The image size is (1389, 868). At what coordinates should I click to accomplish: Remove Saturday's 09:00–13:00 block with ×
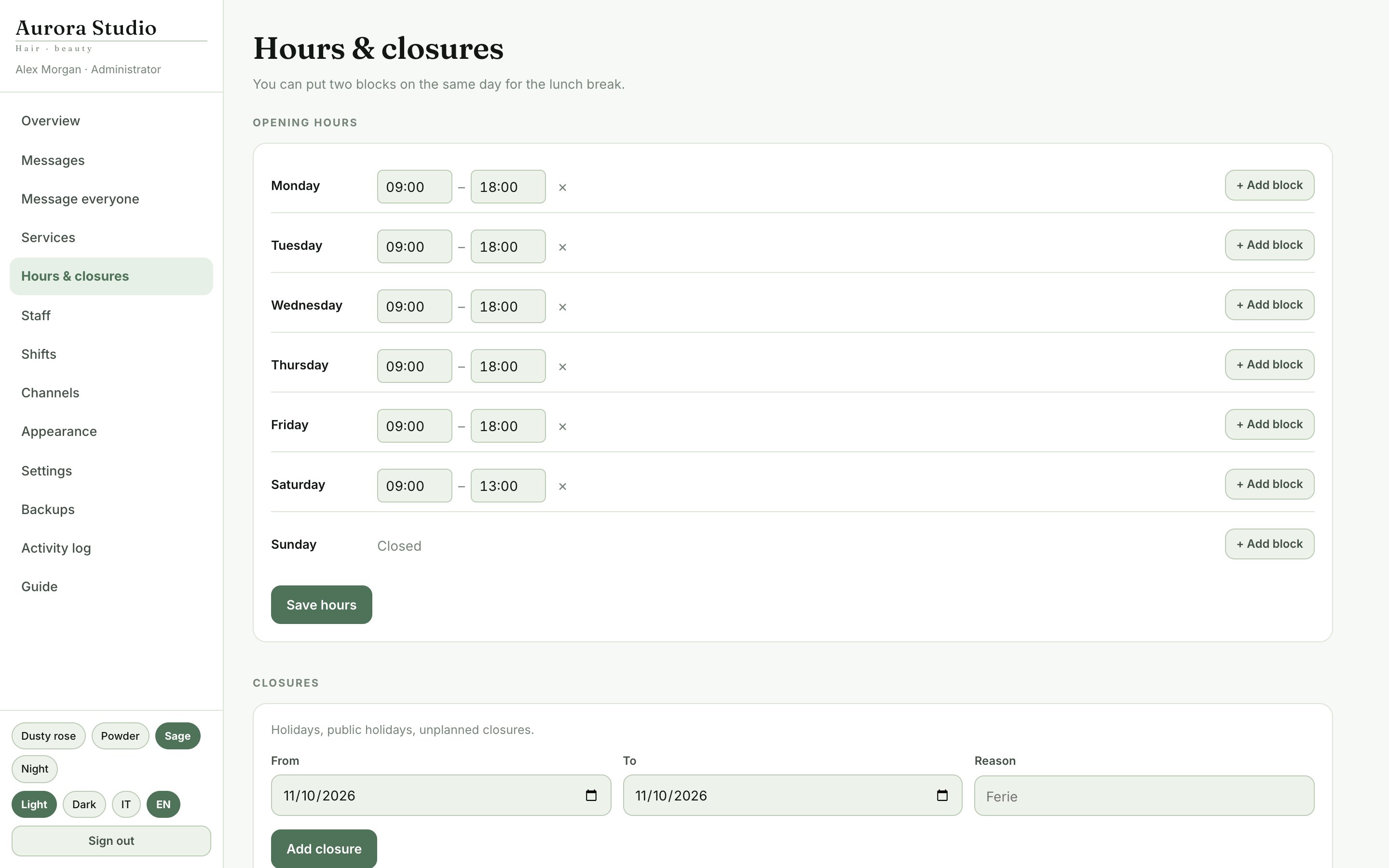tap(562, 486)
